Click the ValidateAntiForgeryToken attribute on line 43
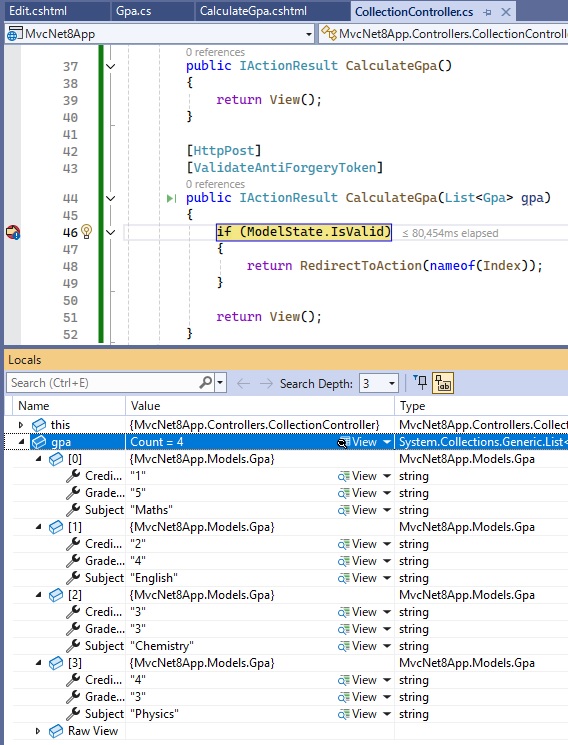Screen dimensions: 568x745 [285, 168]
